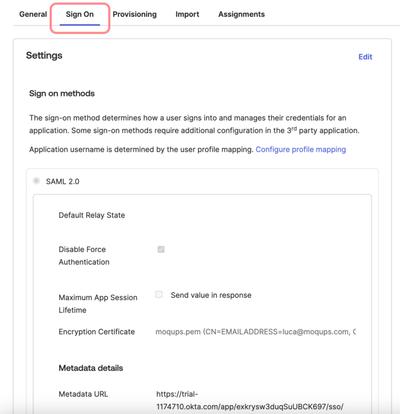Image resolution: width=400 pixels, height=414 pixels.
Task: Go to the Import tab
Action: 187,14
